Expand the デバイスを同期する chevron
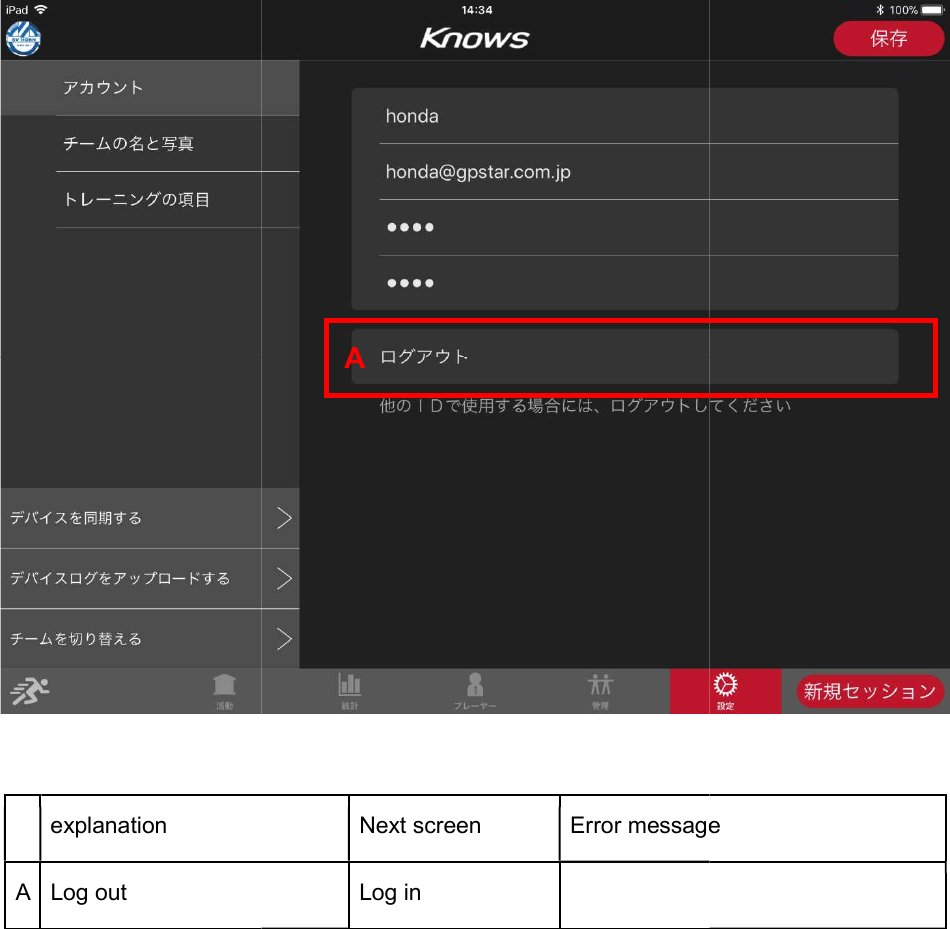Viewport: 950px width, 929px height. coord(284,518)
